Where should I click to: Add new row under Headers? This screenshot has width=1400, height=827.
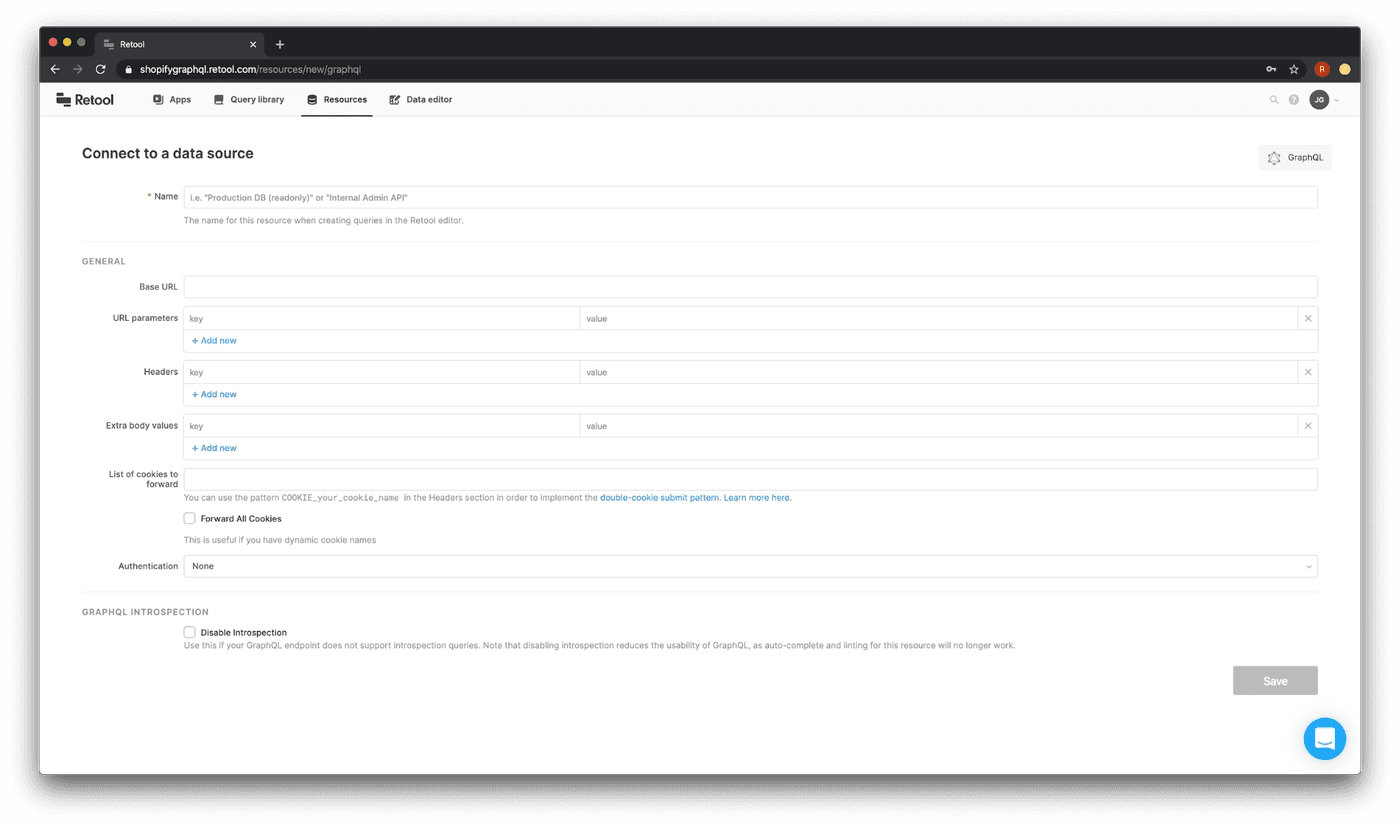(x=215, y=394)
